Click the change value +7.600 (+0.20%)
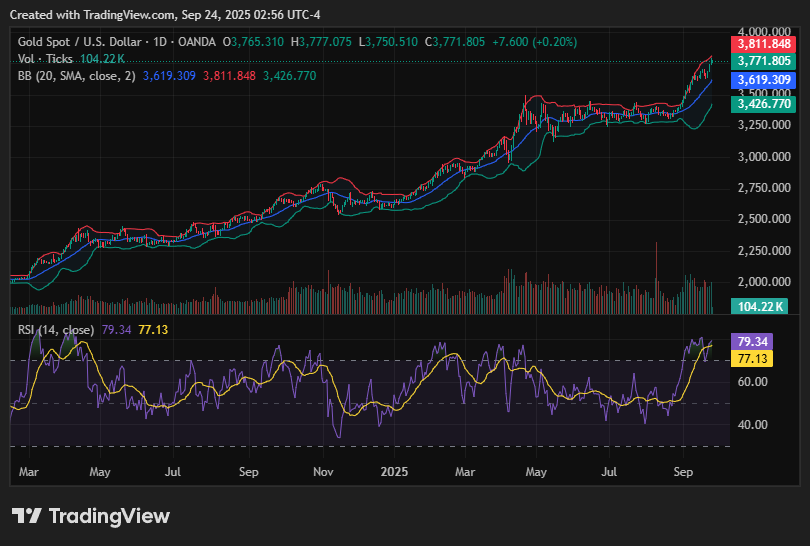Viewport: 810px width, 546px height. click(x=534, y=42)
